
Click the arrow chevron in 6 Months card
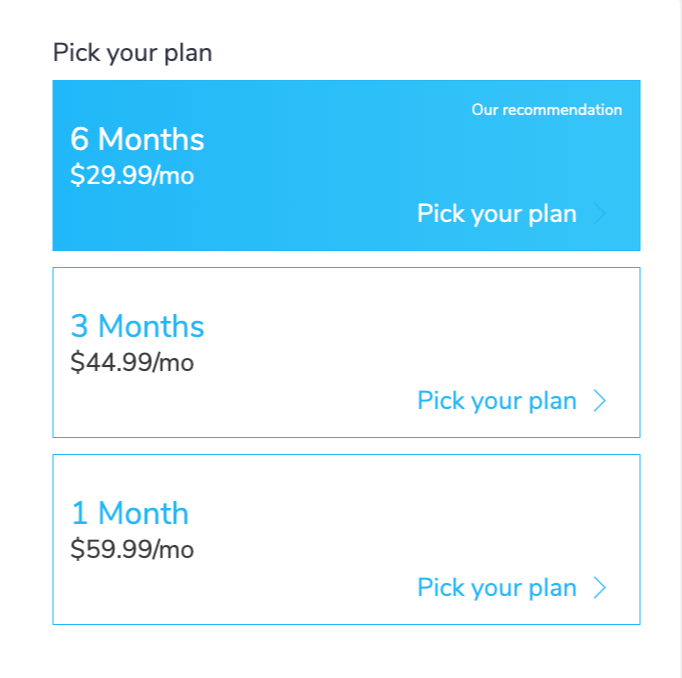[600, 214]
